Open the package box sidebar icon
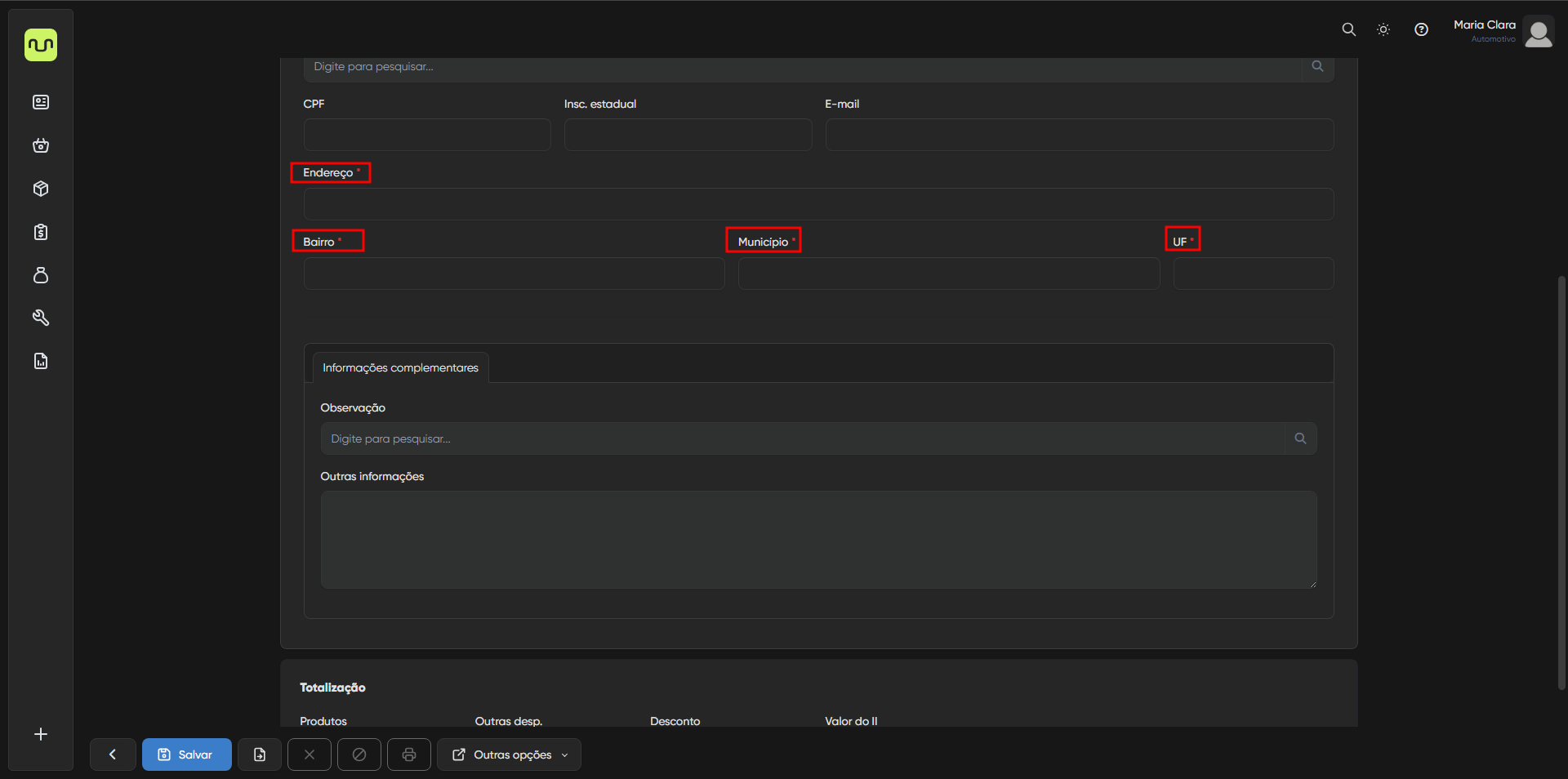The height and width of the screenshot is (779, 1568). [x=41, y=189]
